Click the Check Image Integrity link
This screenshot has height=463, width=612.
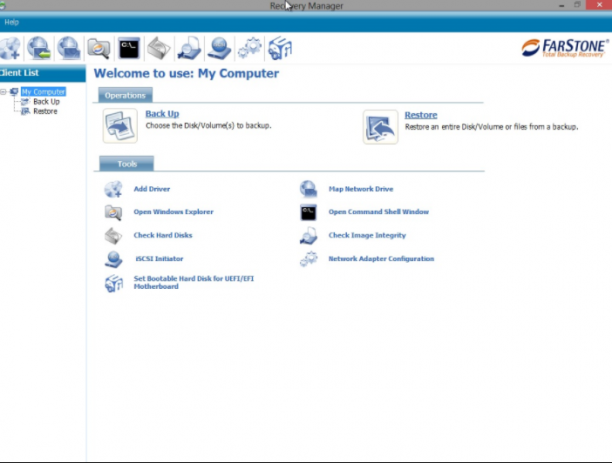pos(367,235)
